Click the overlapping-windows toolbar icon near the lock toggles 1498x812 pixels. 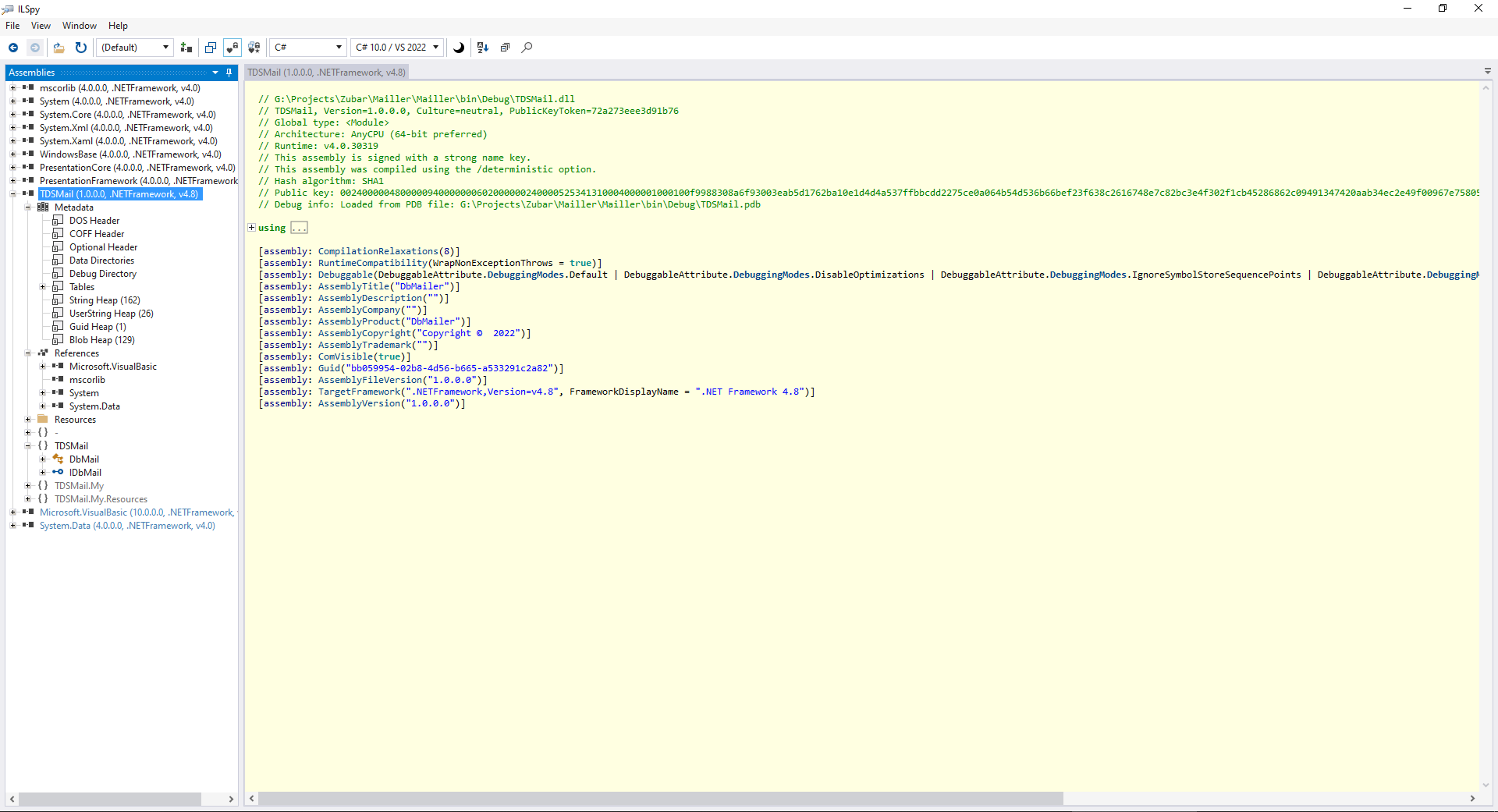(x=211, y=48)
